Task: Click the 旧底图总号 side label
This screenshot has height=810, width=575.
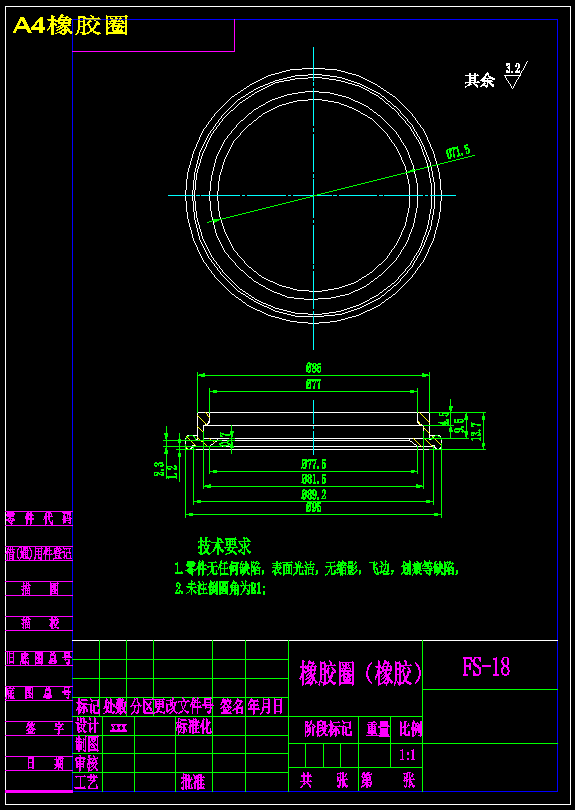Action: coord(39,658)
